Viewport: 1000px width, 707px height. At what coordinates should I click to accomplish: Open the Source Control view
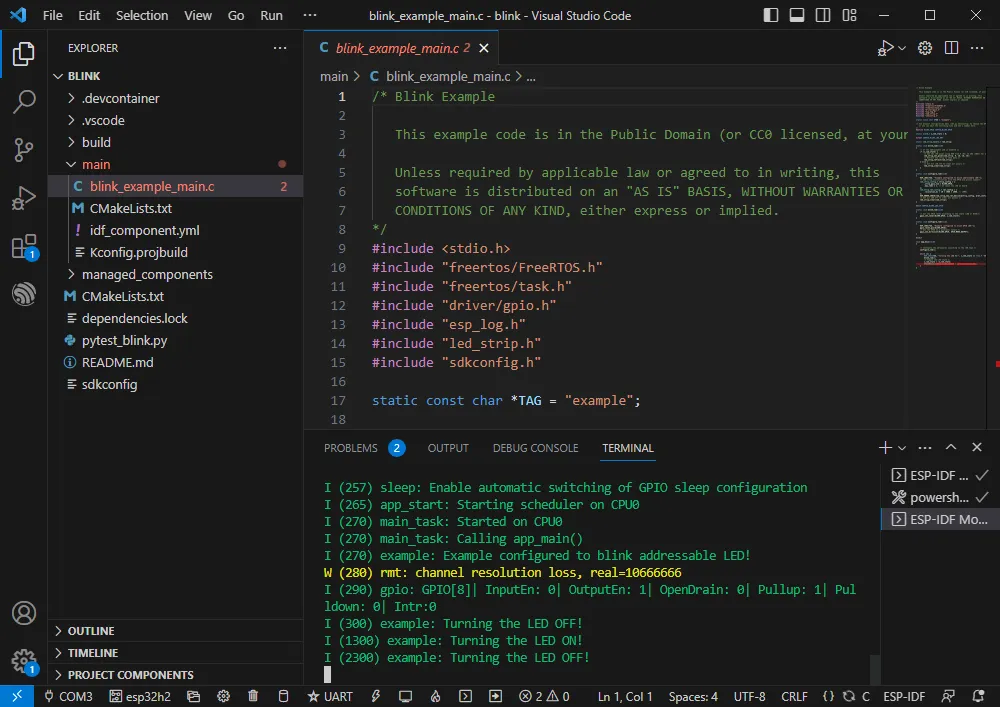[24, 150]
